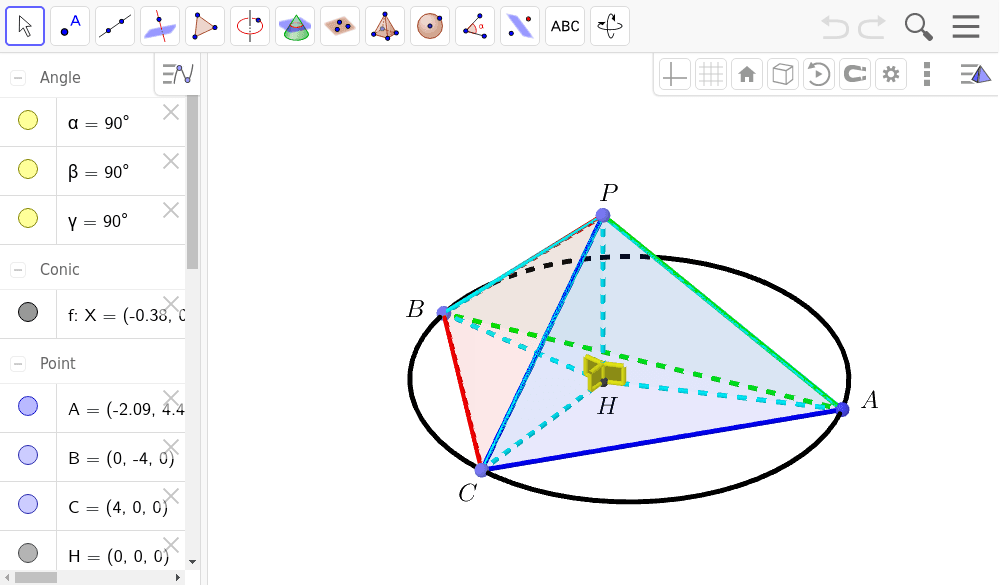Click the C = (4, 0, 0) definition

(118, 508)
